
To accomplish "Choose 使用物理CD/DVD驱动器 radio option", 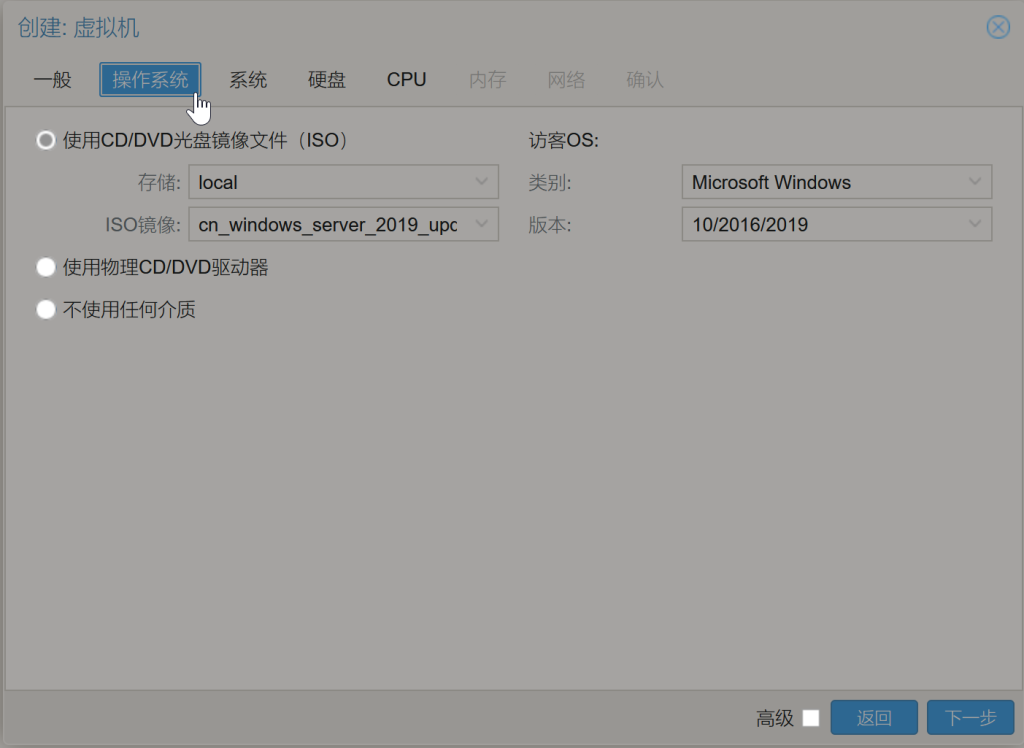I will click(46, 268).
